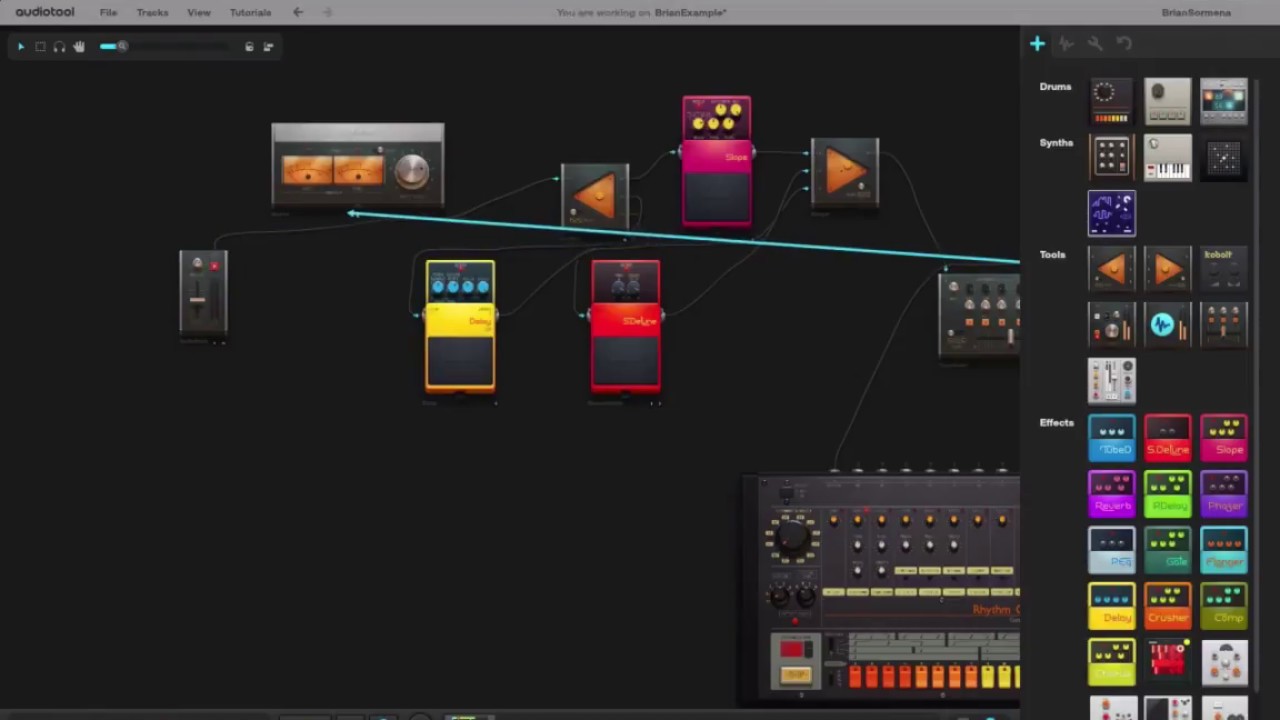The image size is (1280, 720).
Task: Turn the large knob on the master output device
Action: coord(411,171)
